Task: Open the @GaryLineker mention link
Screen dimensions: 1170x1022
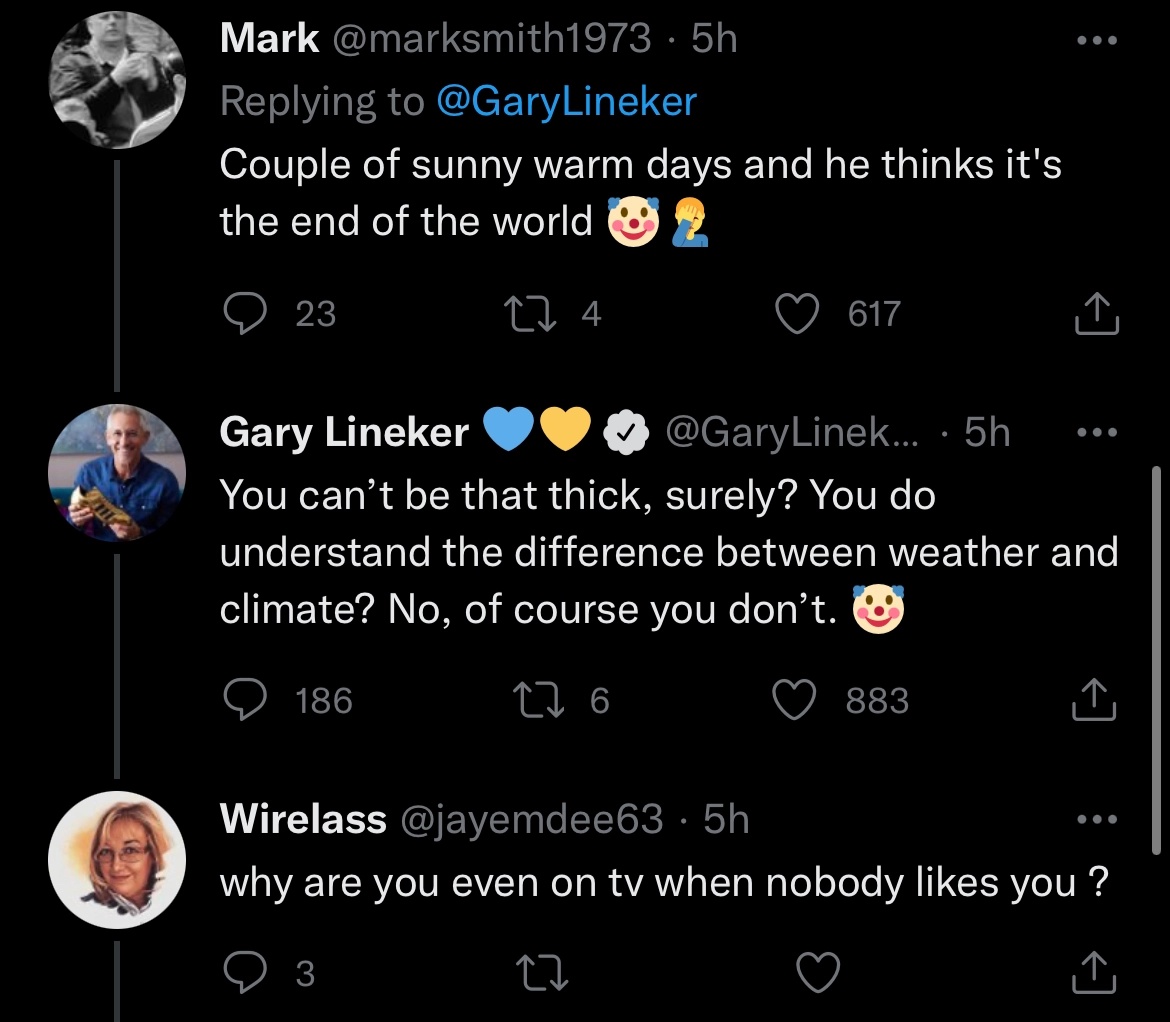Action: [x=566, y=101]
